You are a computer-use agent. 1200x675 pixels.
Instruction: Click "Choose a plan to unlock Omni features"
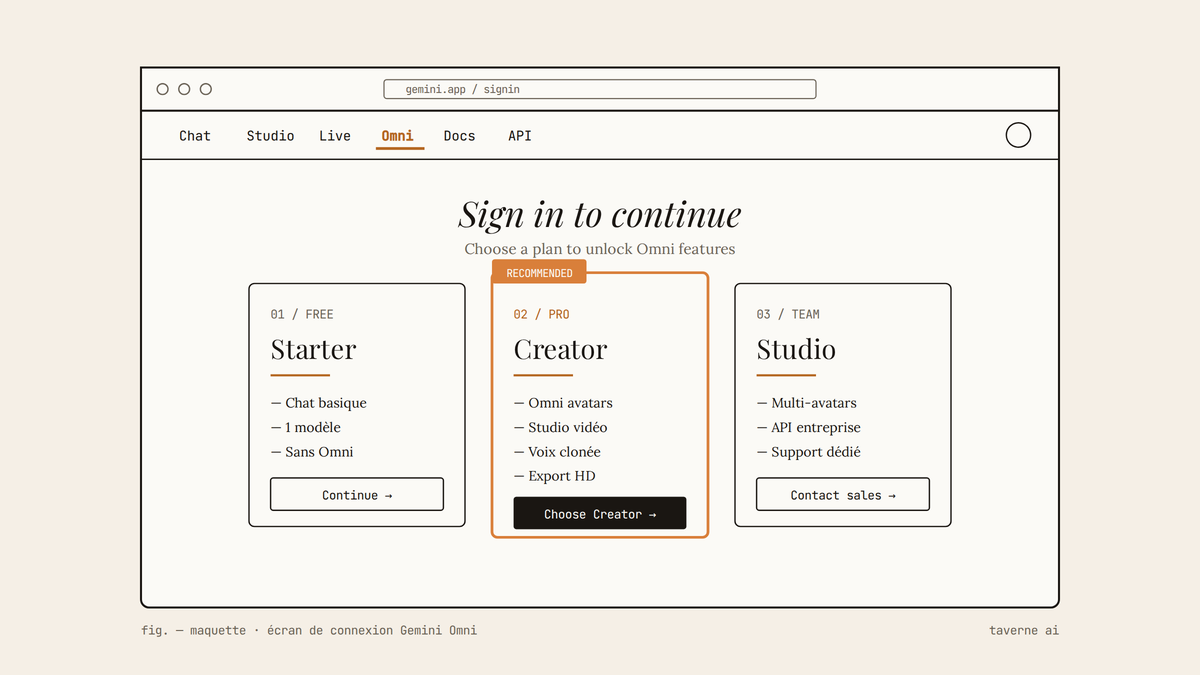[600, 249]
